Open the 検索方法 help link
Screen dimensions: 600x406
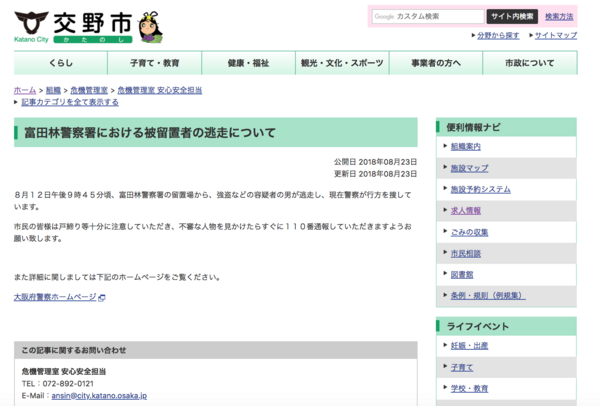558,17
